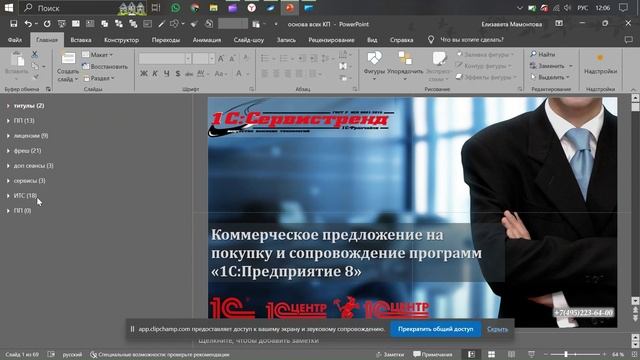Click the Paste (Вставить) icon
The height and width of the screenshot is (360, 640).
click(x=17, y=60)
